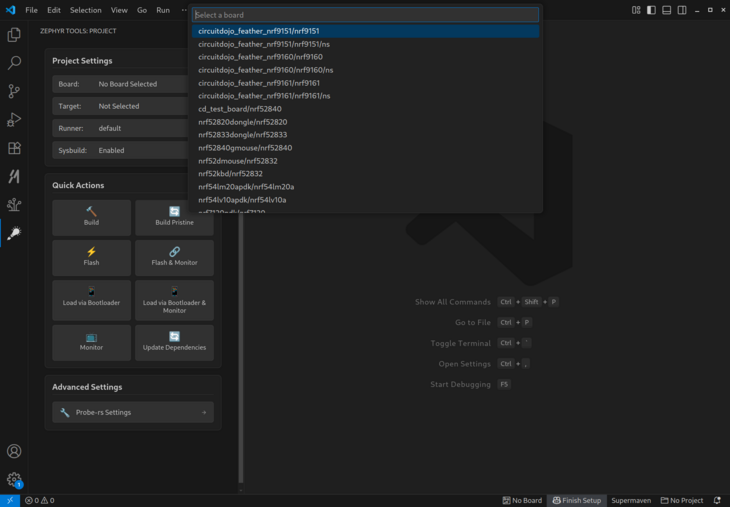Open the notifications bell icon
The width and height of the screenshot is (730, 507).
[x=717, y=500]
